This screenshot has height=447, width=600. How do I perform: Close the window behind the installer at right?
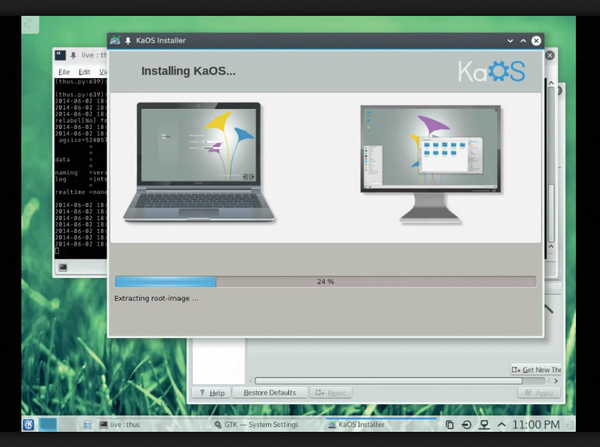click(x=550, y=55)
